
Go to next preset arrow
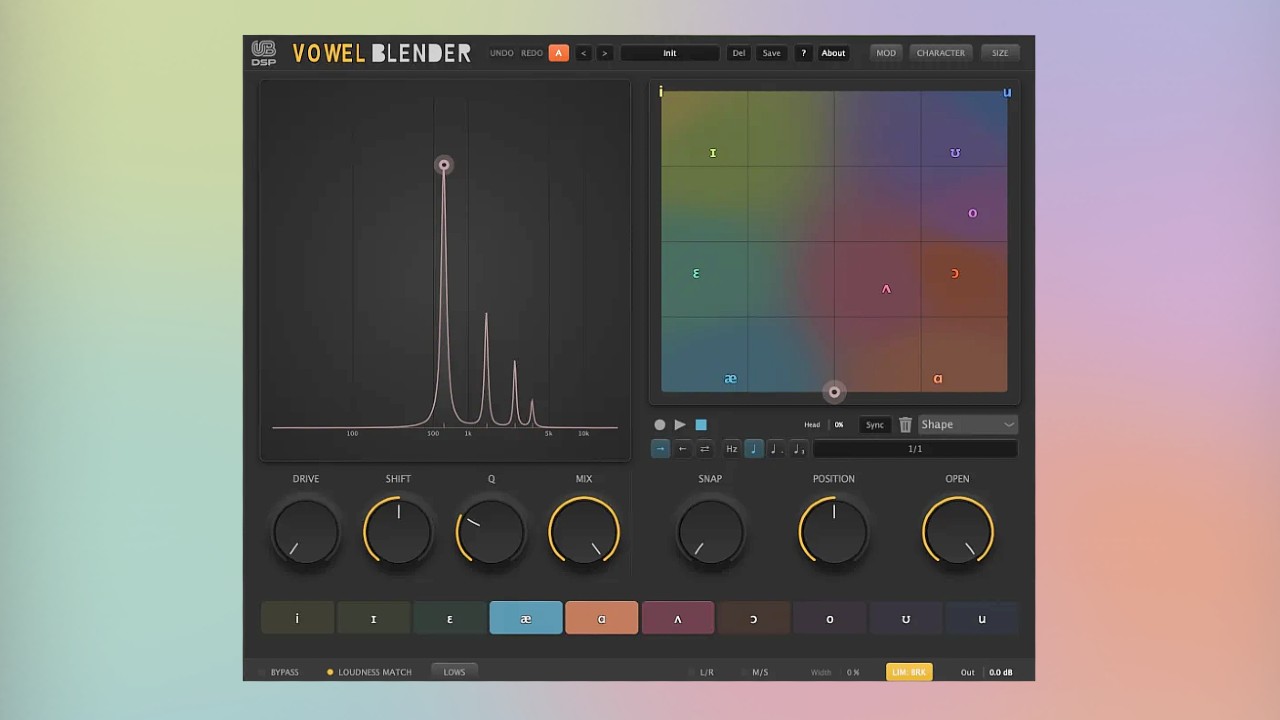click(x=604, y=53)
